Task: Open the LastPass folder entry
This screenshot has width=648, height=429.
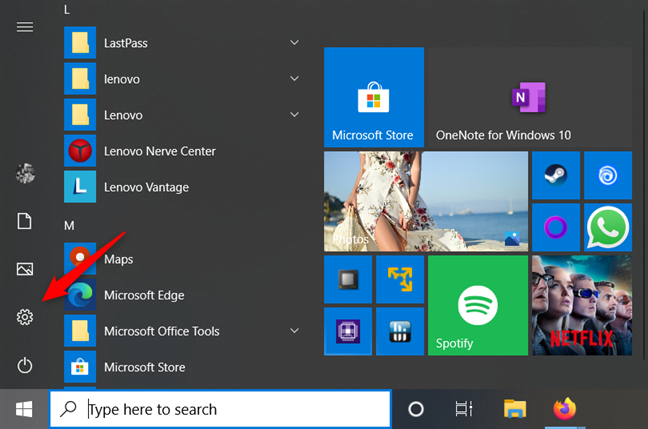Action: pos(183,43)
